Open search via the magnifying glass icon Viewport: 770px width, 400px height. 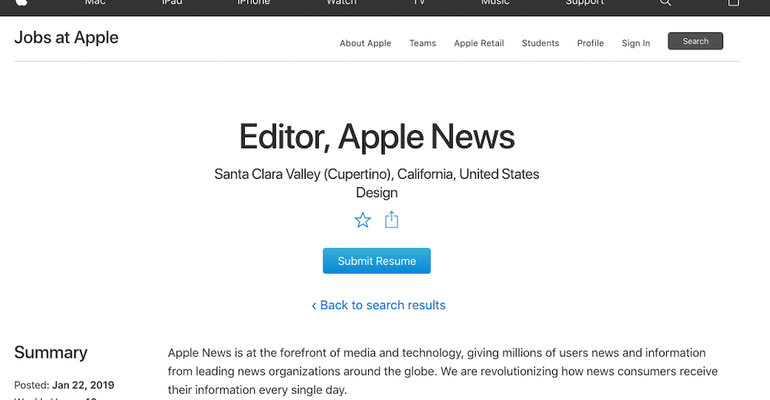(x=666, y=3)
